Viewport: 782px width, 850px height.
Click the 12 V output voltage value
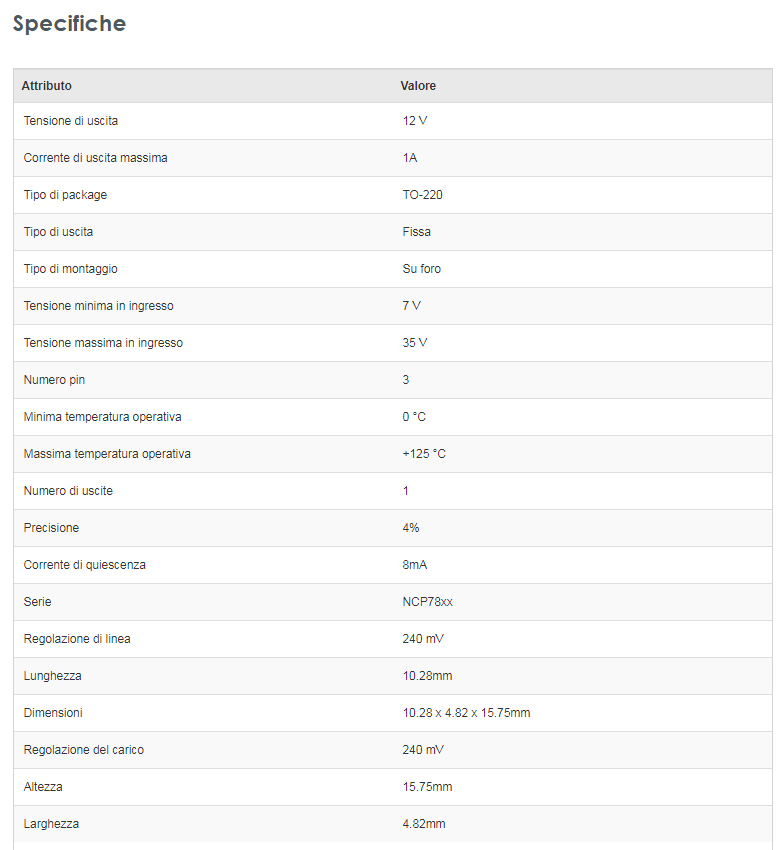point(415,121)
